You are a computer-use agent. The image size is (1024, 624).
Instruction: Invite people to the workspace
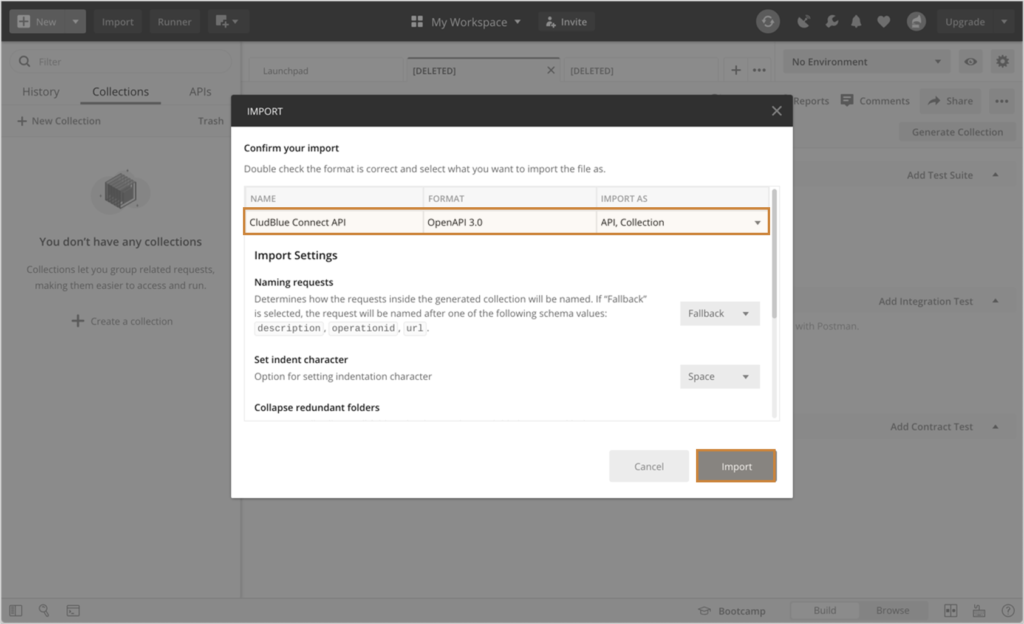(x=567, y=22)
